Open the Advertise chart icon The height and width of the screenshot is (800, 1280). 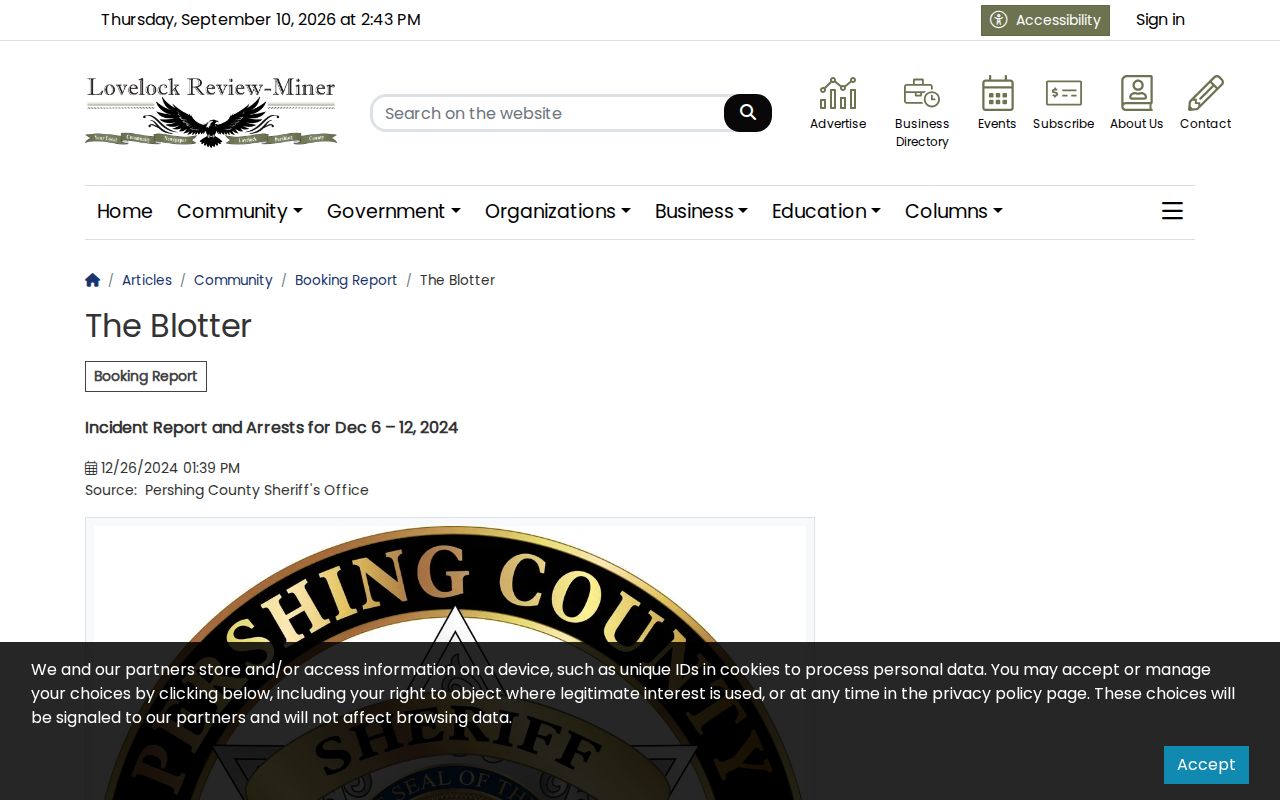pyautogui.click(x=838, y=93)
